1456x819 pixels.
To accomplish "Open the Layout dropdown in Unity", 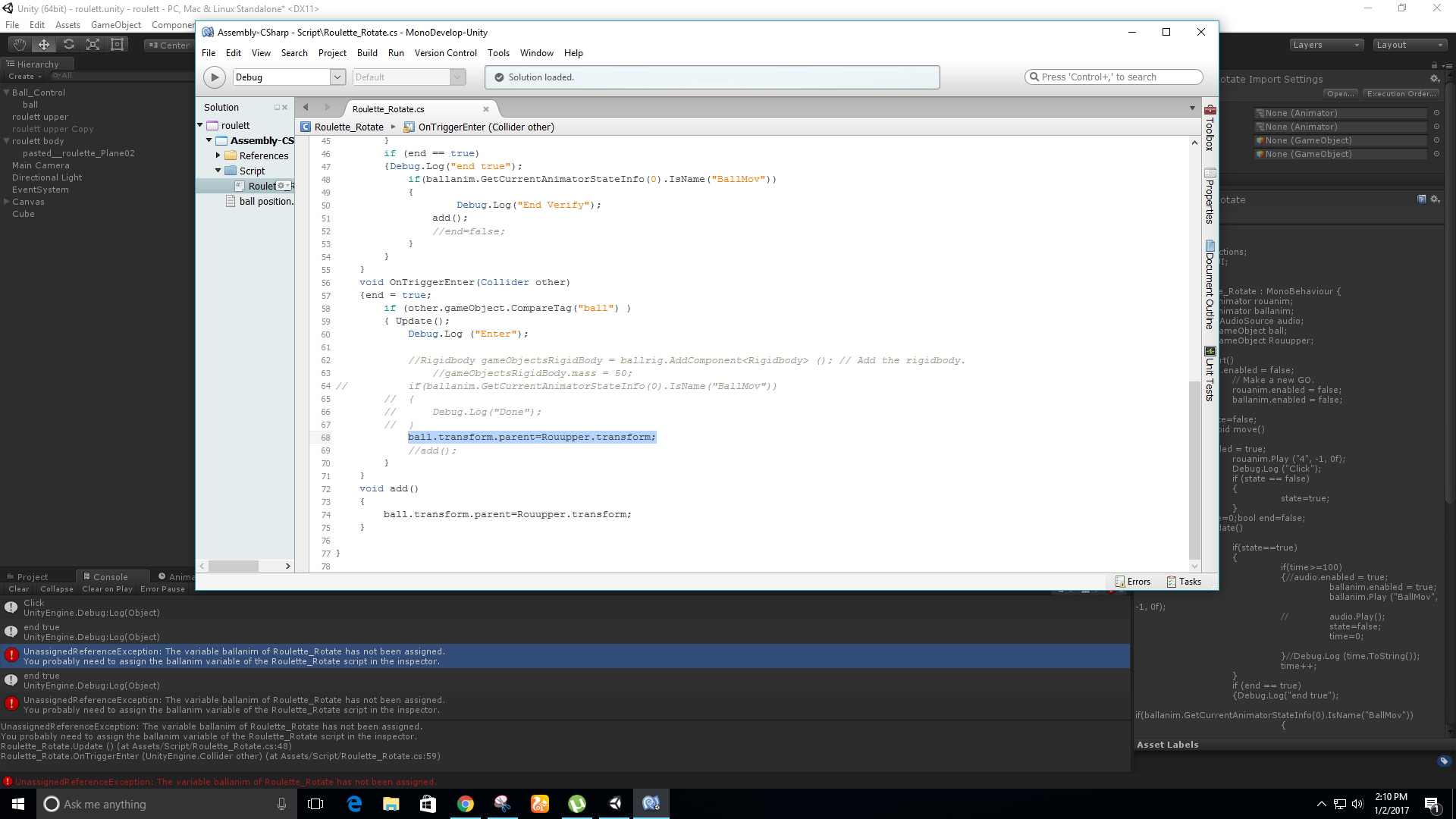I will click(x=1410, y=45).
